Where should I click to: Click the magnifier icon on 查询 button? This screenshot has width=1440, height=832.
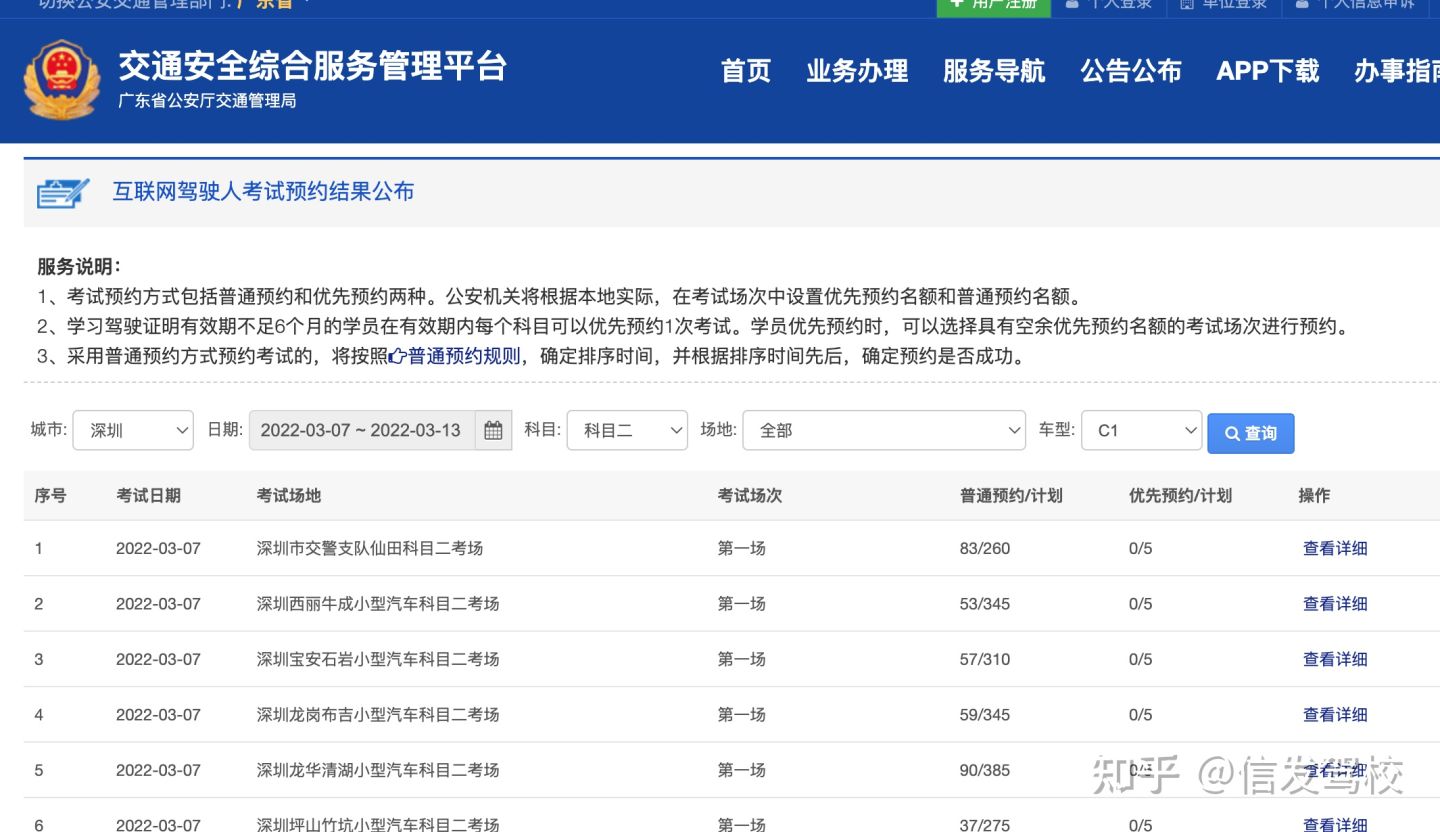(x=1232, y=433)
